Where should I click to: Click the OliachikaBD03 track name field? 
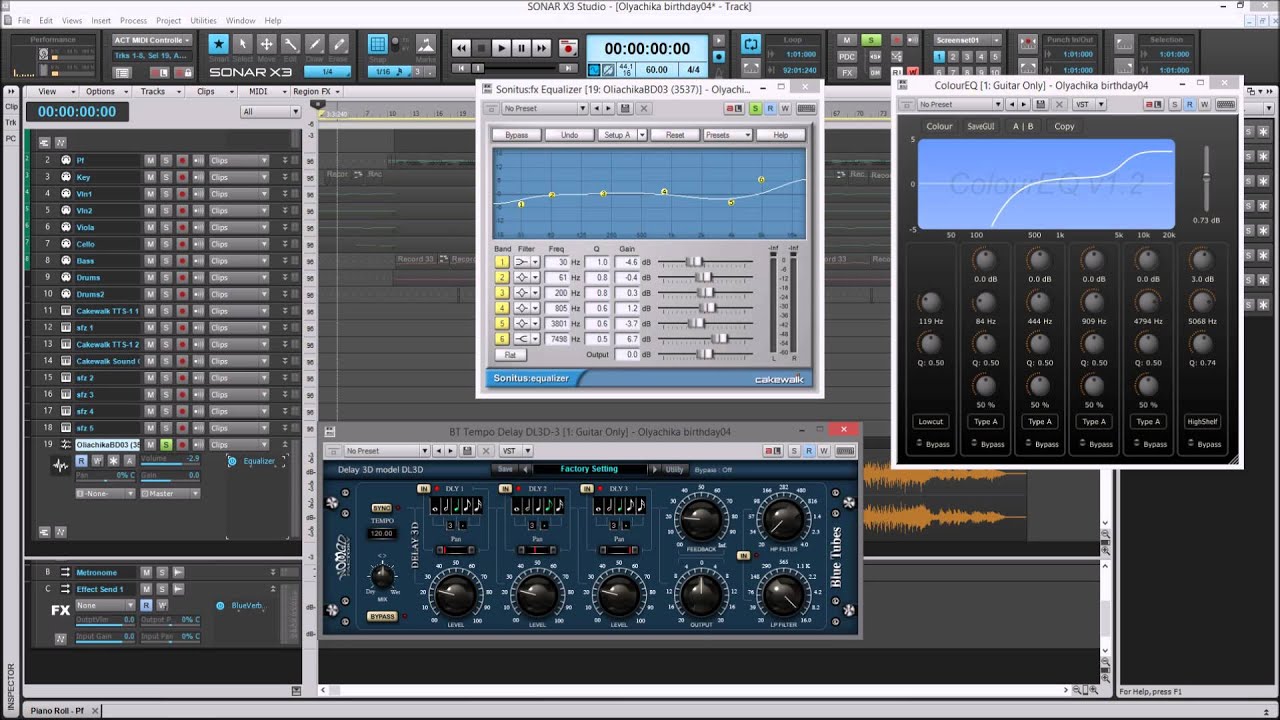click(108, 444)
